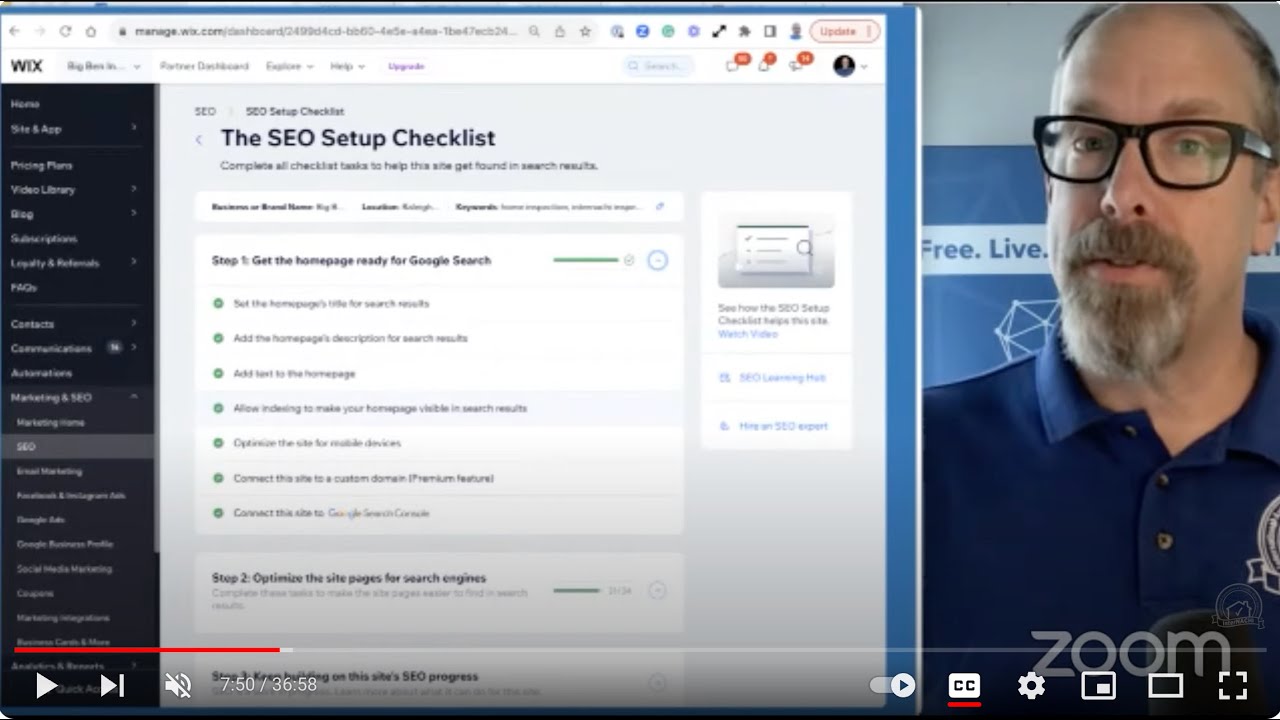Open Facebook & Instagram Ads in sidebar
1280x720 pixels.
tap(69, 495)
